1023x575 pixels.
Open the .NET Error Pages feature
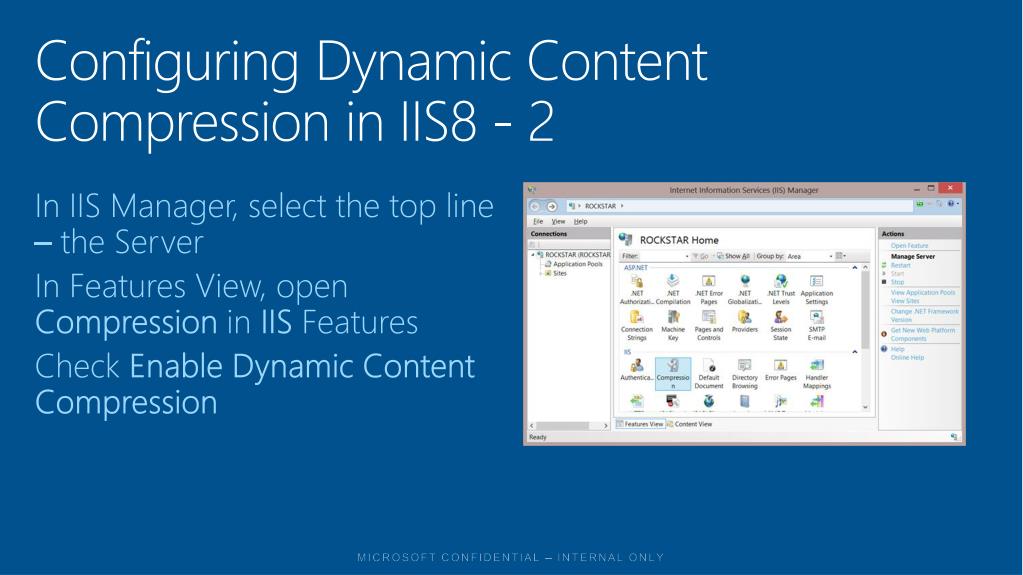(709, 290)
